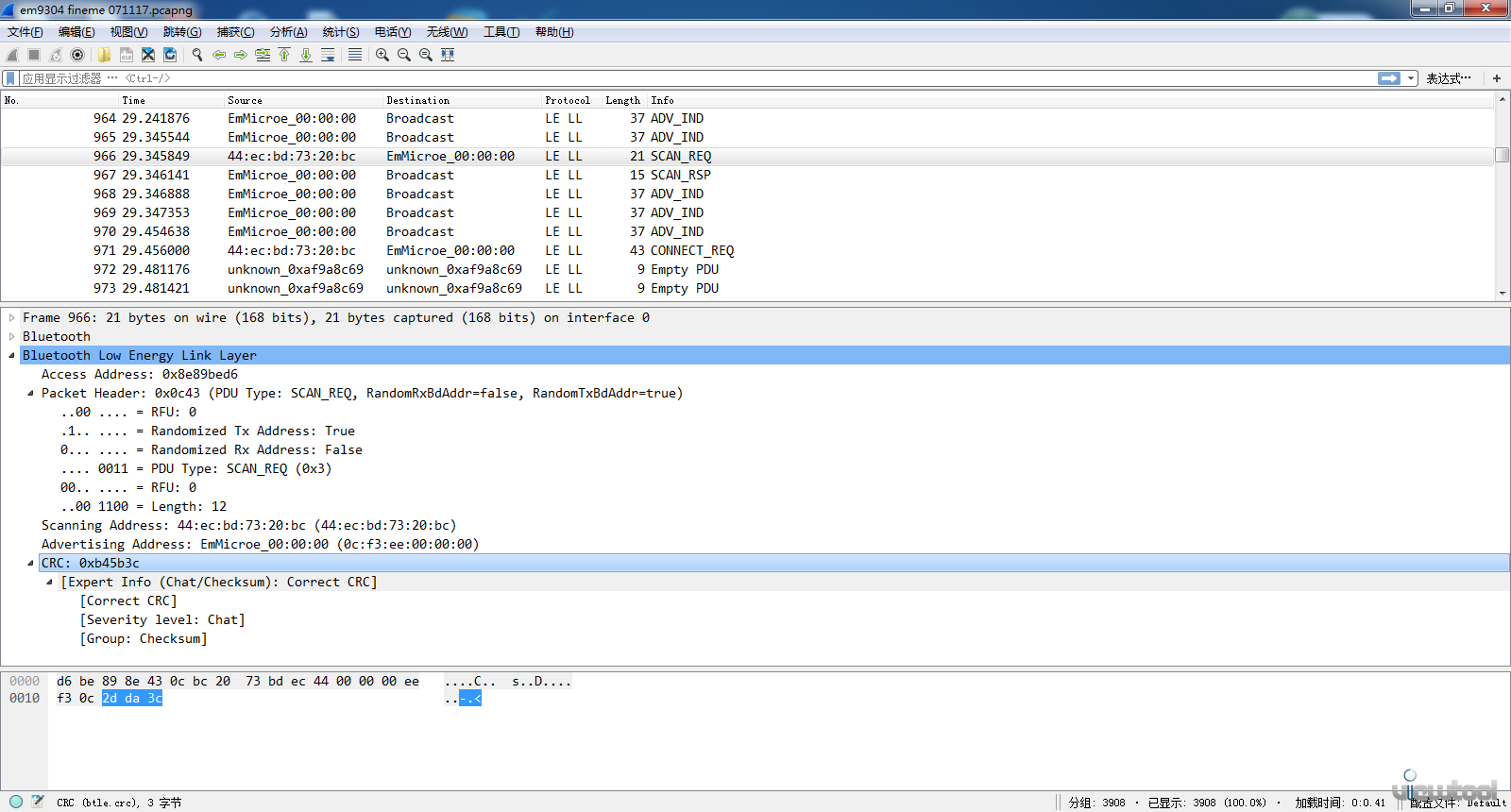Expand the Bluetooth tree node
Screen dimensions: 1511x812
tap(11, 337)
